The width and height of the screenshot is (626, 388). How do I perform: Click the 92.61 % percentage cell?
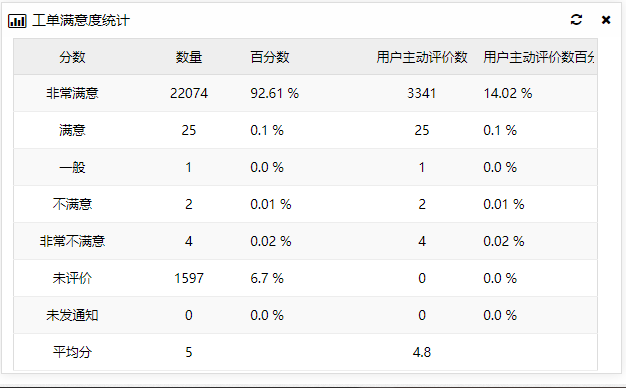coord(275,93)
